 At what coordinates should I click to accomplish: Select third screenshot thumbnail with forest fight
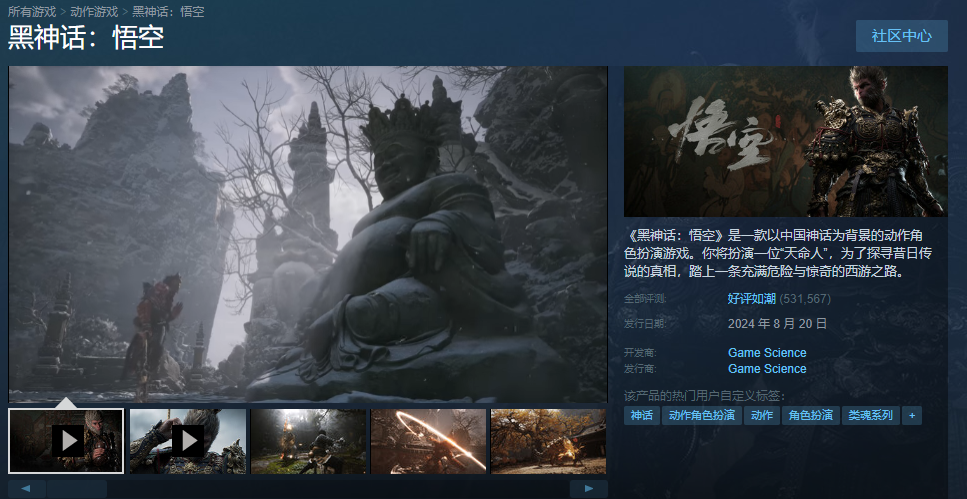click(308, 441)
